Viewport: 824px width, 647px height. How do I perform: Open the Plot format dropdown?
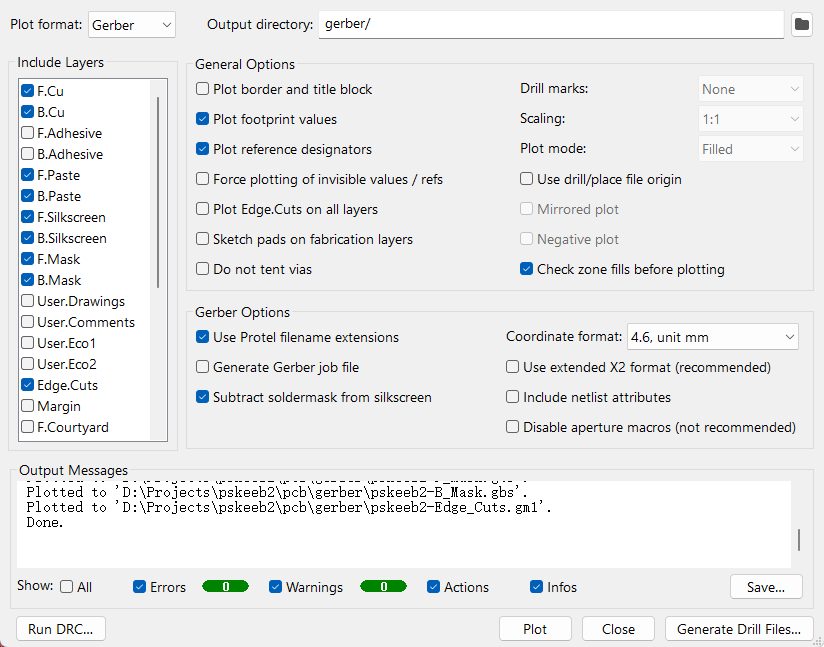[132, 25]
